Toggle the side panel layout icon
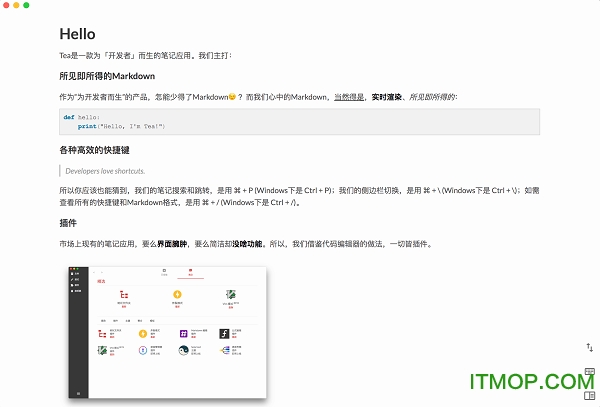The height and width of the screenshot is (407, 600). (x=590, y=396)
